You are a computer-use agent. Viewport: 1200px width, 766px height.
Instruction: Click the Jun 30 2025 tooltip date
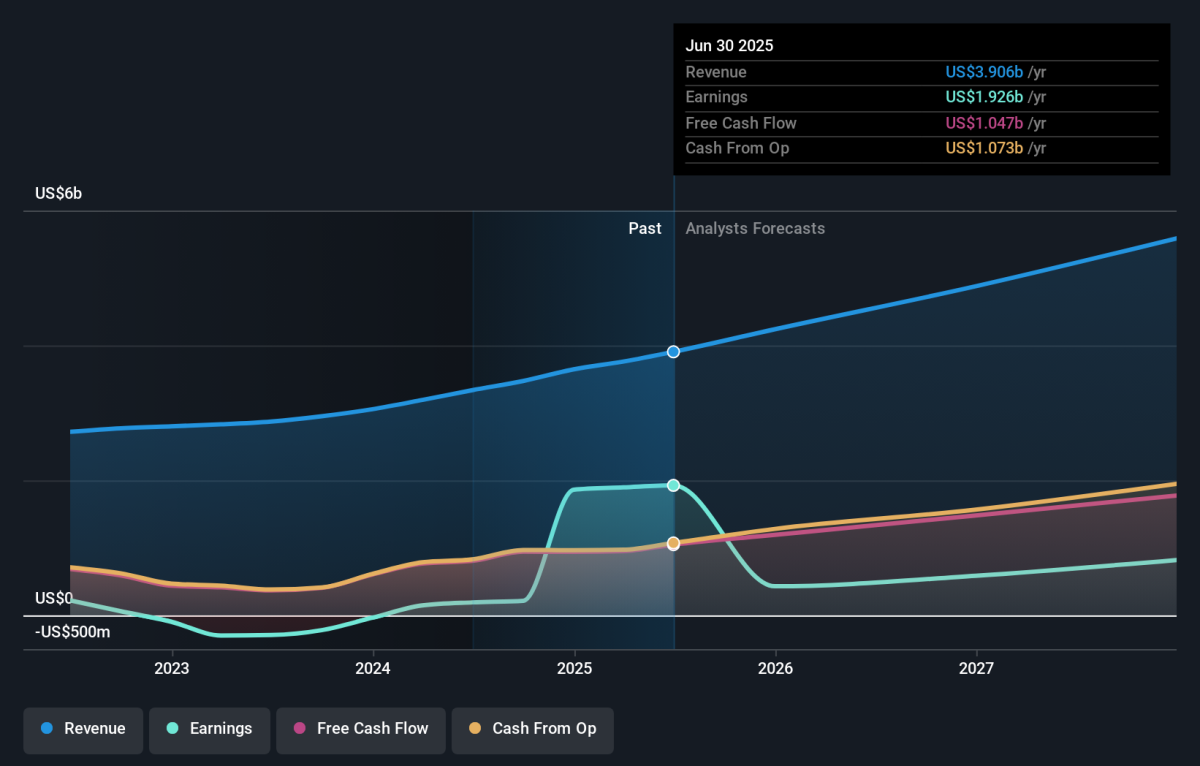click(729, 46)
